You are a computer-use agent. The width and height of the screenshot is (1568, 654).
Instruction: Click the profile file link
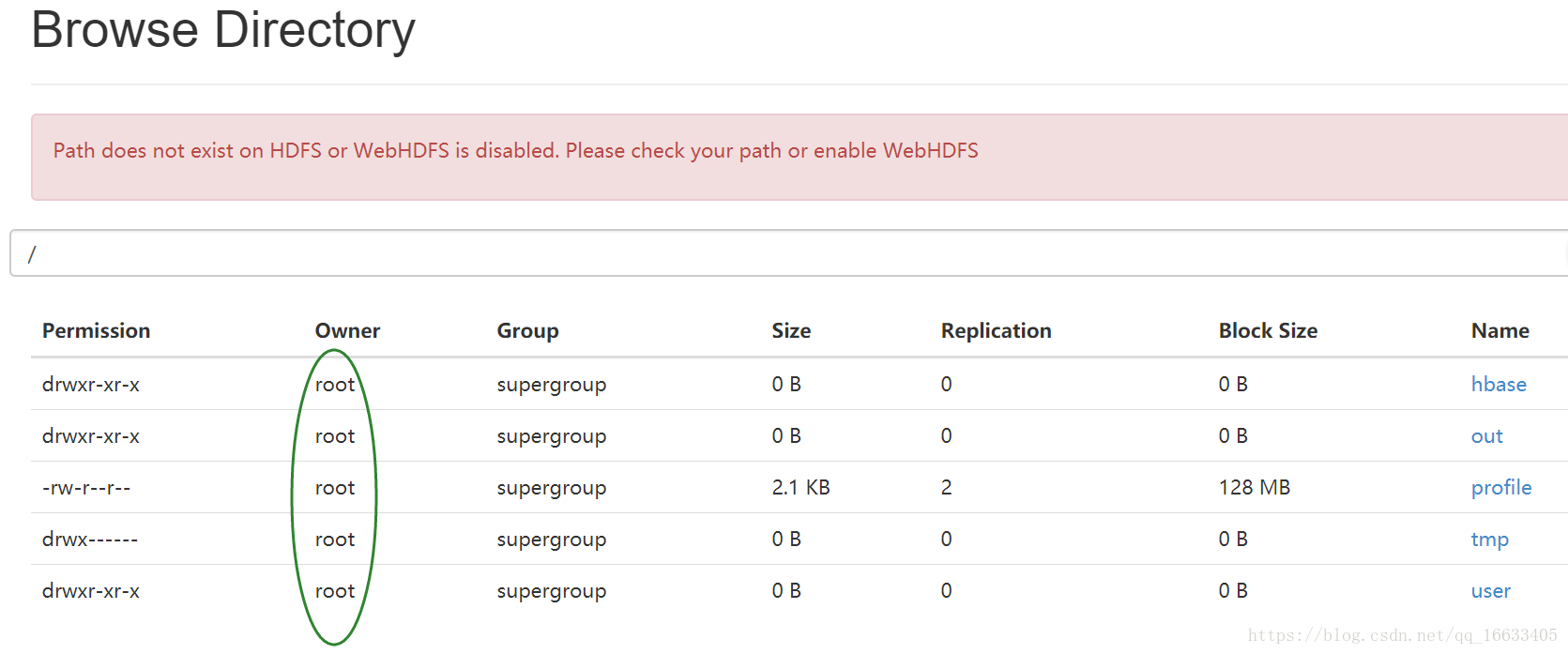tap(1500, 488)
